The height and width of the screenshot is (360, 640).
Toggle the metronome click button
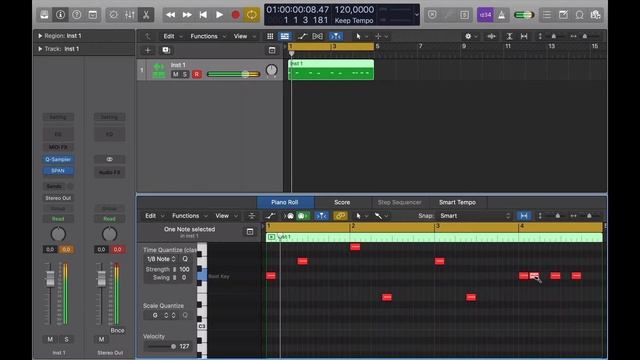click(502, 15)
